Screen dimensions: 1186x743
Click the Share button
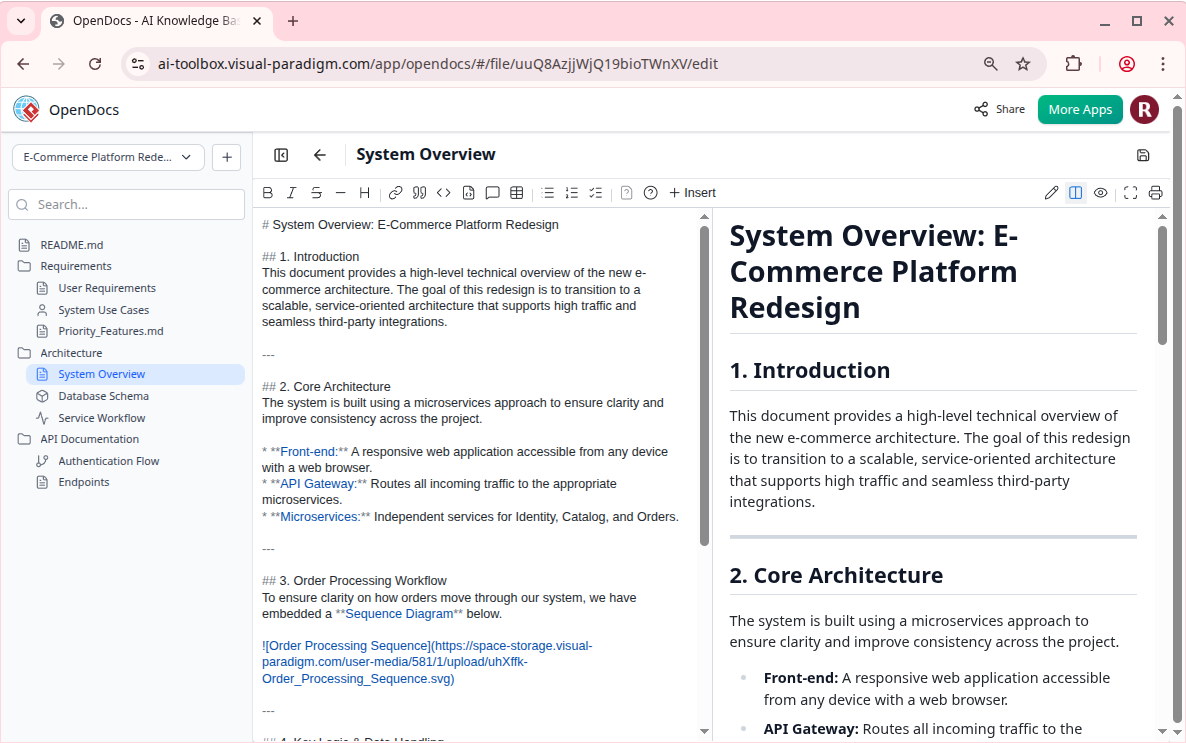point(999,109)
